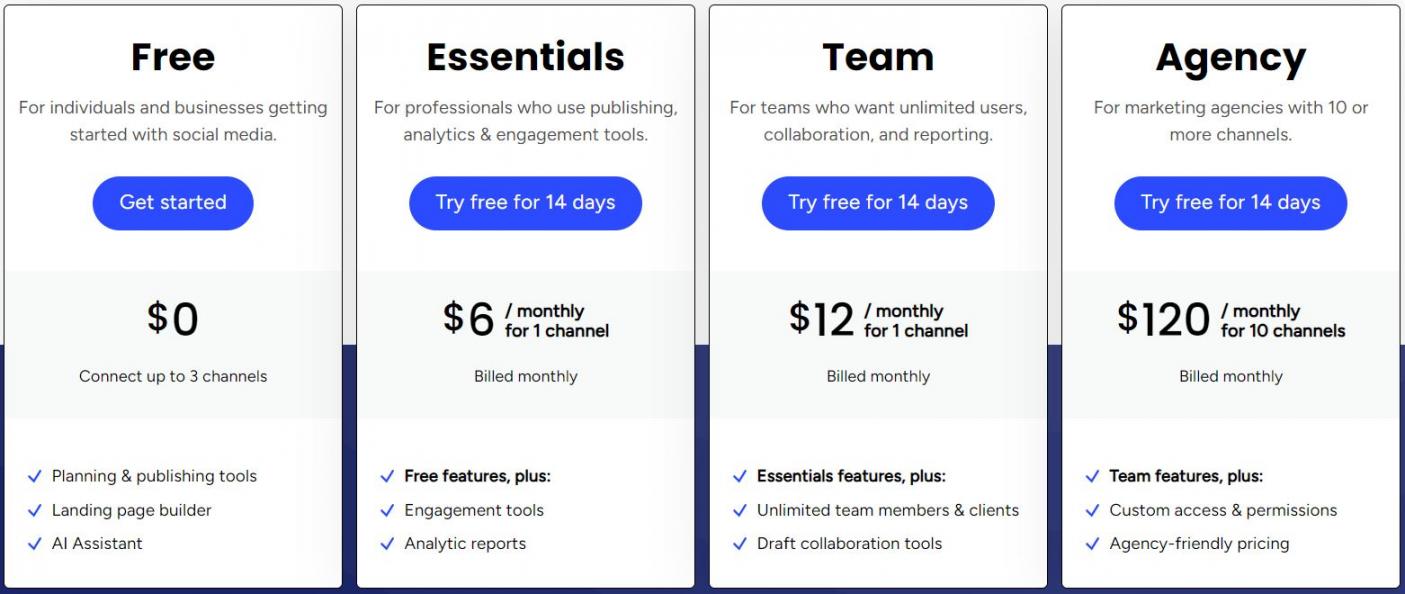Click checkmark next to AI Assistant
The image size is (1405, 594).
[35, 544]
